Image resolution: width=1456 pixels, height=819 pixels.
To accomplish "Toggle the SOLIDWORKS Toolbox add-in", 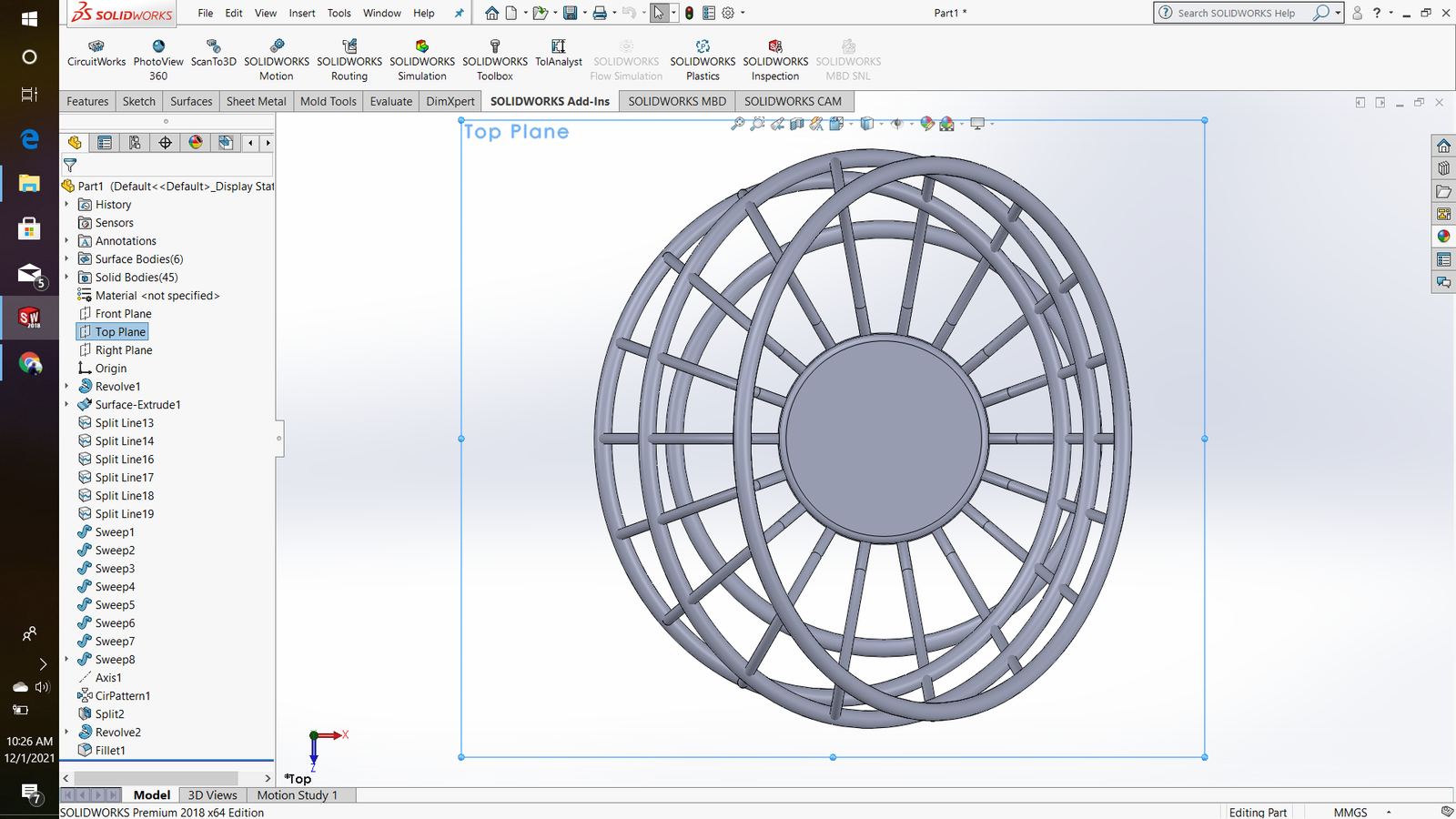I will (495, 60).
